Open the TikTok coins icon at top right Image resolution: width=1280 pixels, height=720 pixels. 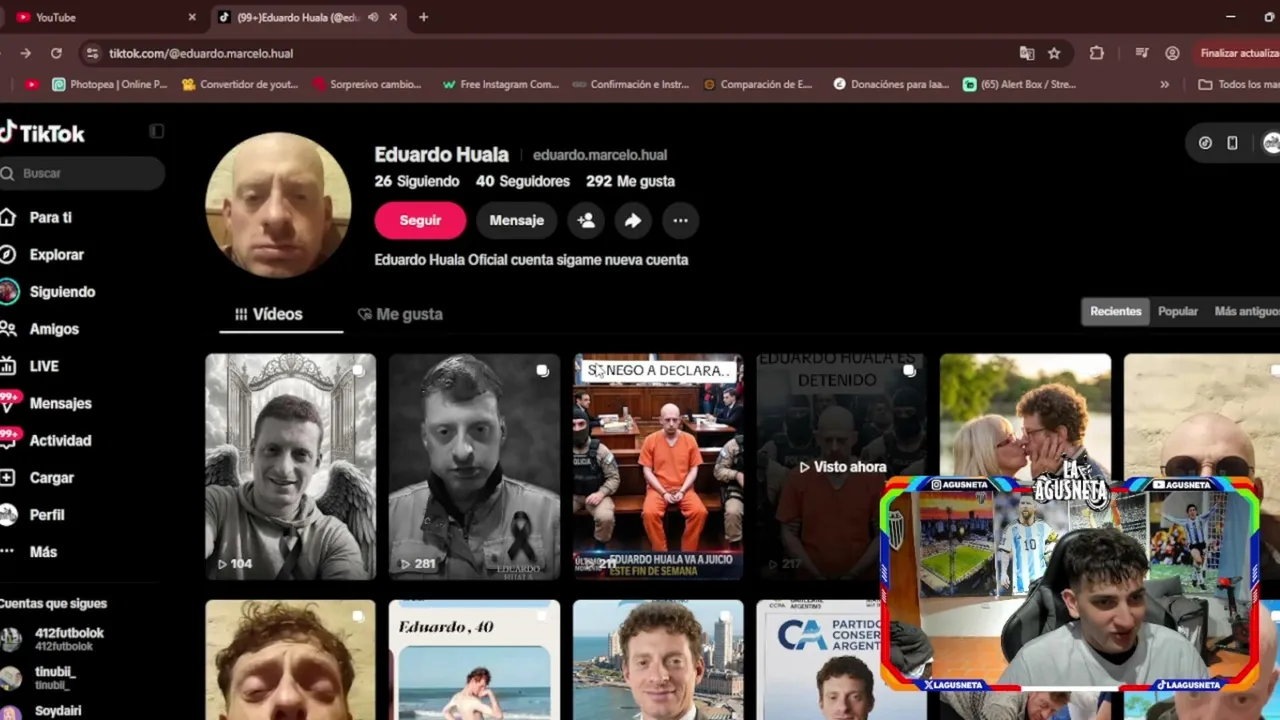[x=1205, y=143]
